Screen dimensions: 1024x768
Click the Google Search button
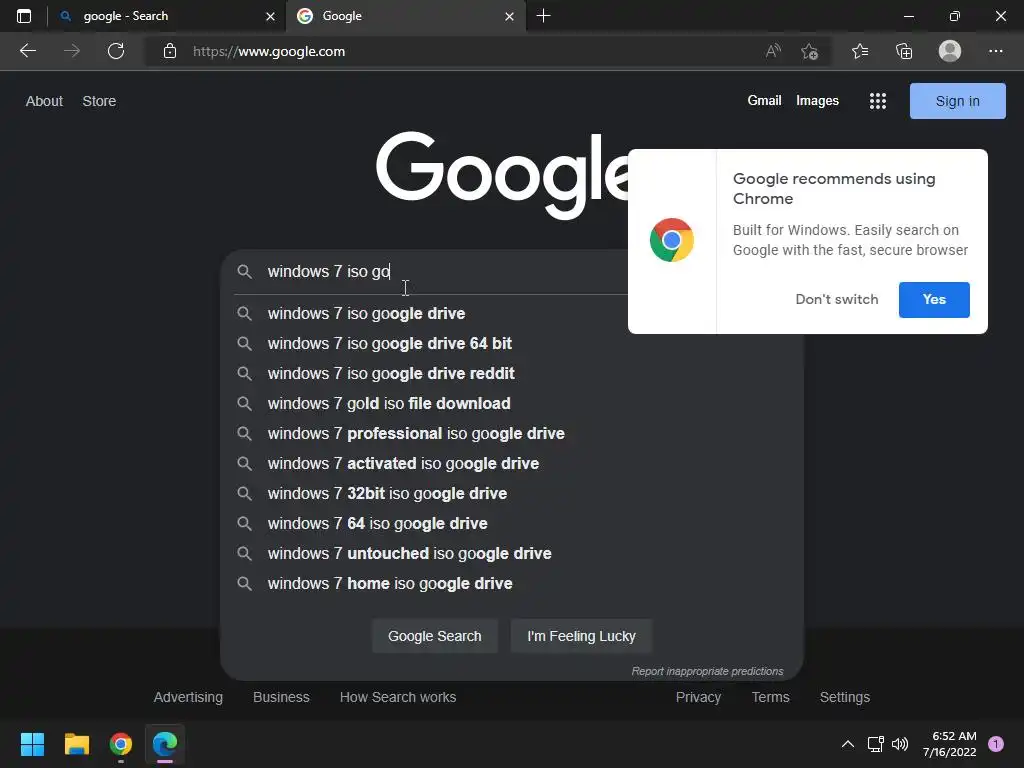tap(434, 636)
